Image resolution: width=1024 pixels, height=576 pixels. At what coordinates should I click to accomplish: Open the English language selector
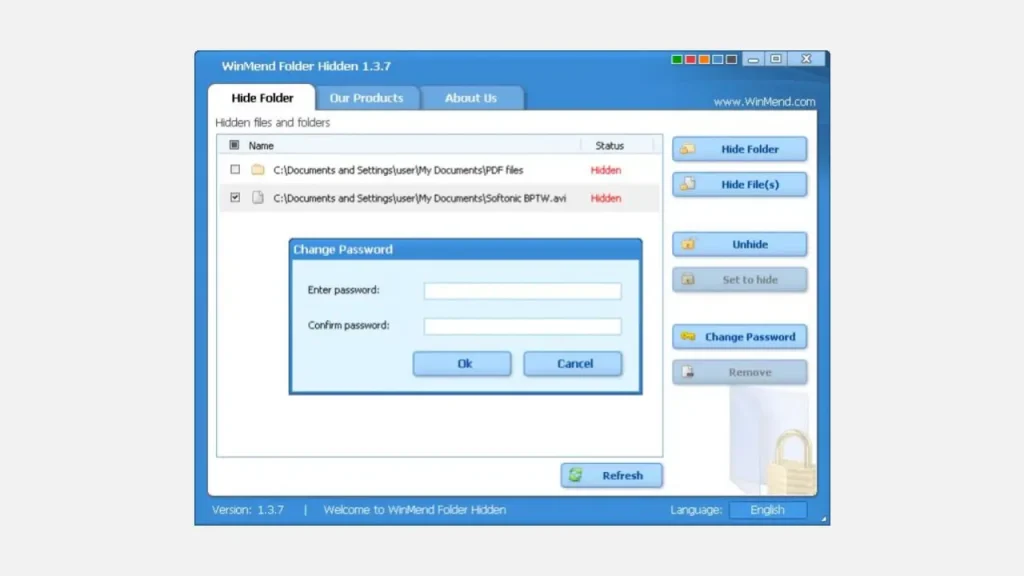coord(767,510)
